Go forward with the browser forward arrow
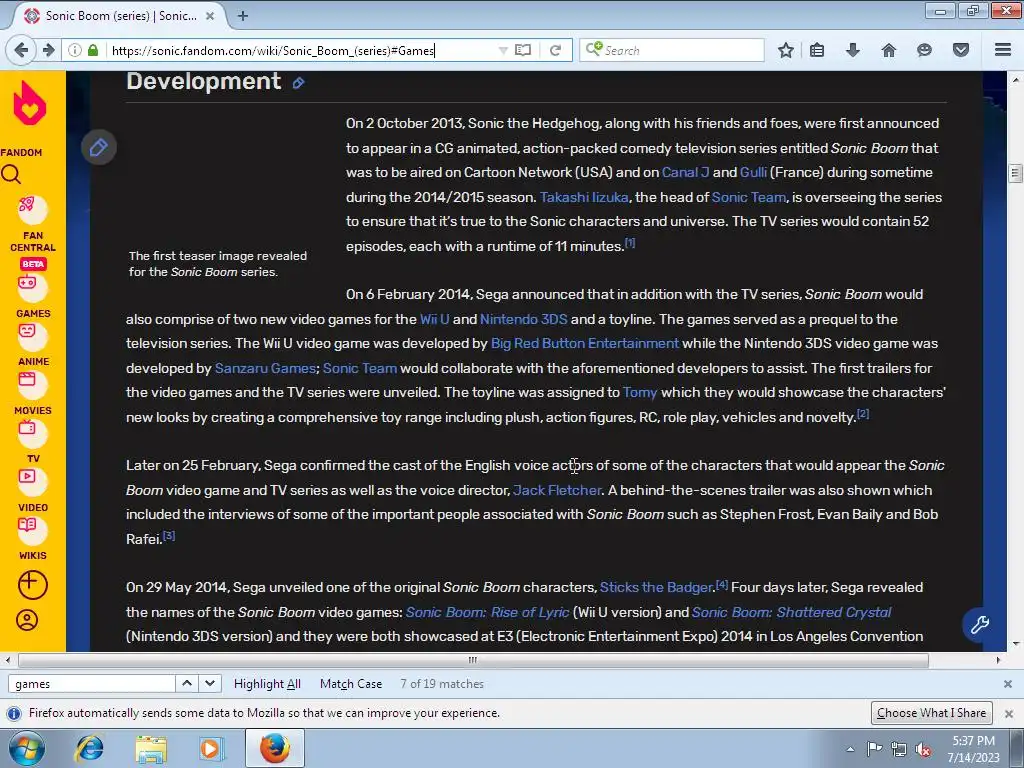The image size is (1024, 768). coord(49,50)
